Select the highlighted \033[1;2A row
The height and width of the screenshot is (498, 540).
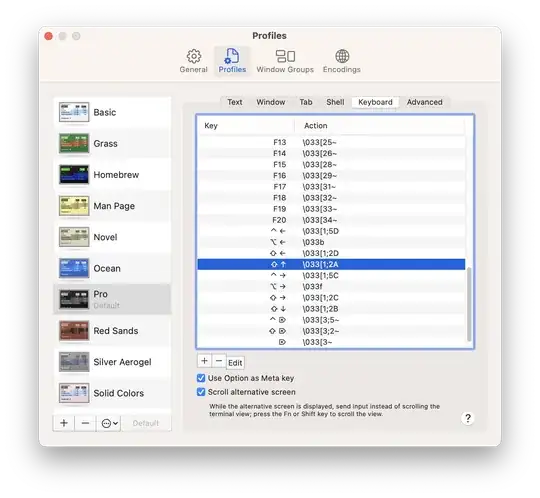331,264
